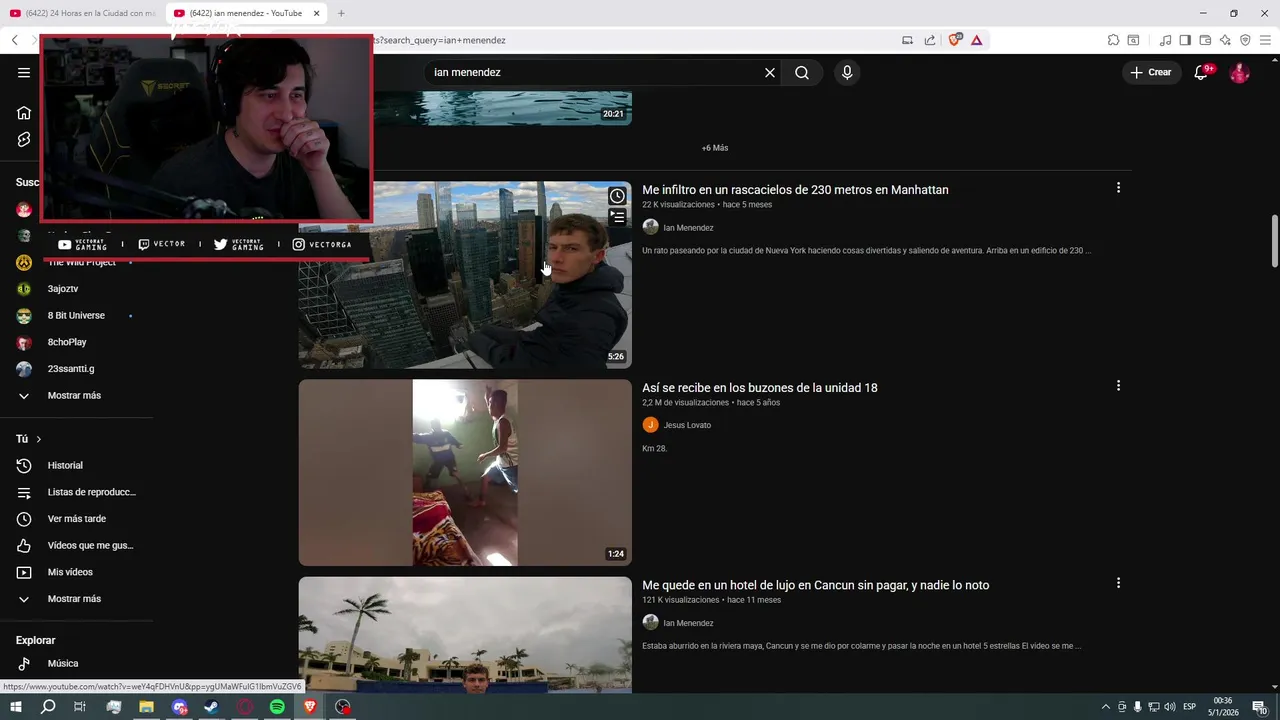Add Manhattan video to Watch Later

(x=617, y=196)
